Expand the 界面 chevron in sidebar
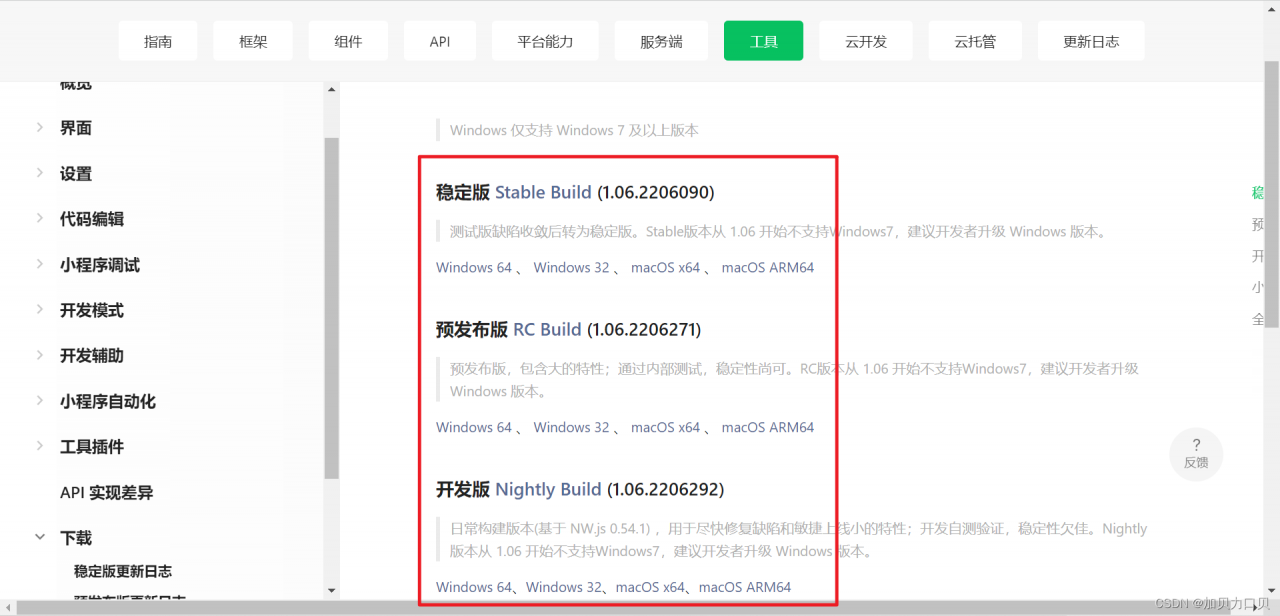1280x616 pixels. tap(40, 127)
